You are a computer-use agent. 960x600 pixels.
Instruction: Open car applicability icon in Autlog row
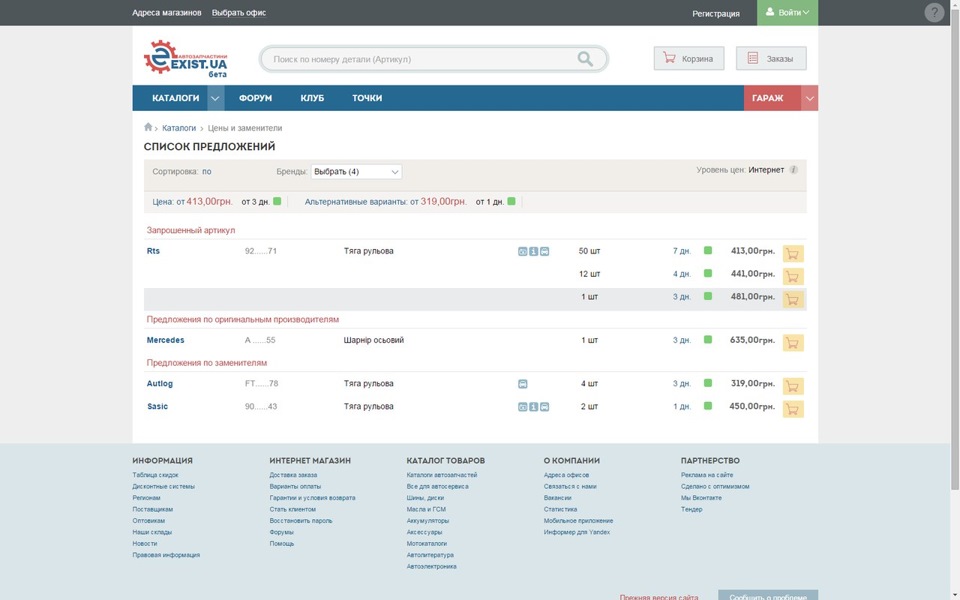pyautogui.click(x=522, y=384)
